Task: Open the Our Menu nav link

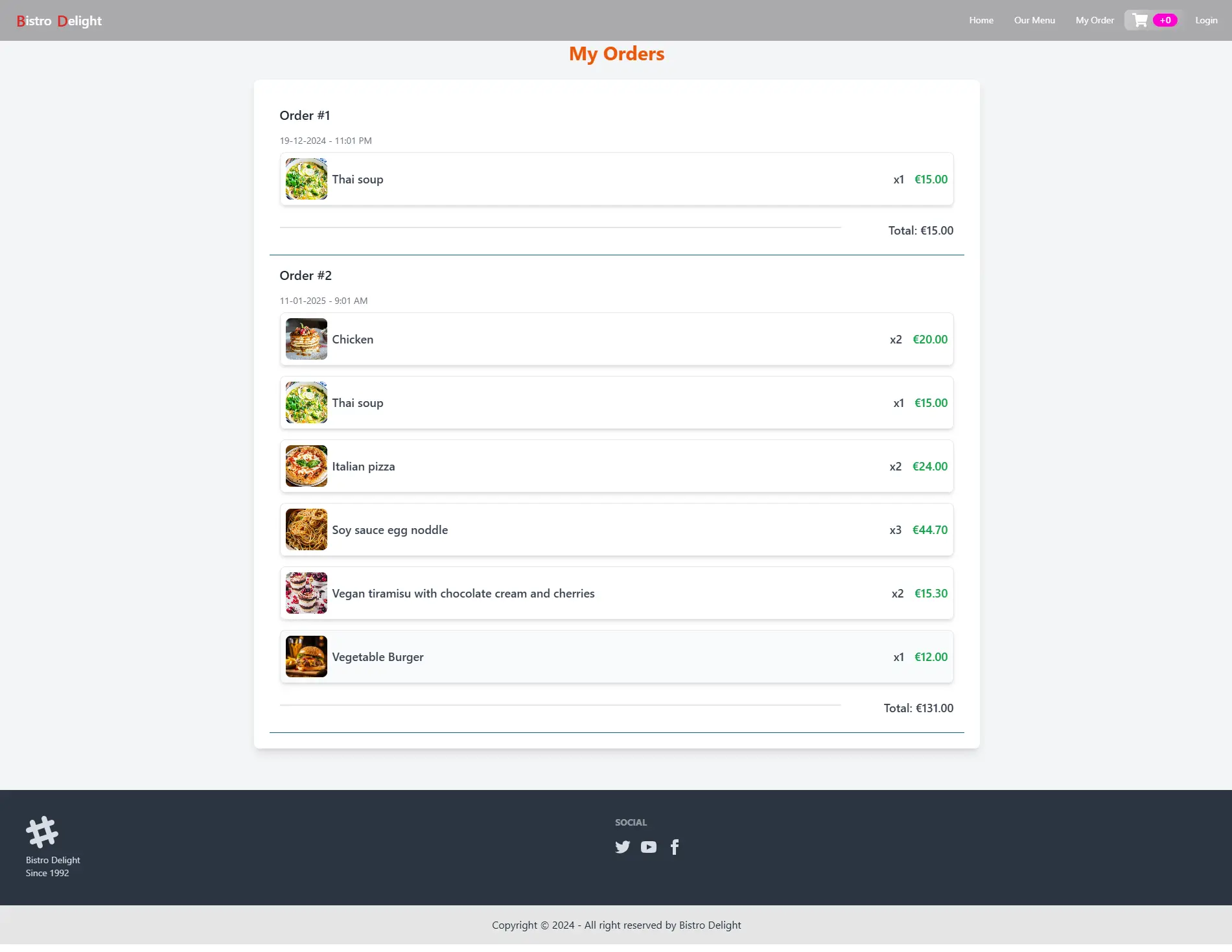Action: [1034, 21]
